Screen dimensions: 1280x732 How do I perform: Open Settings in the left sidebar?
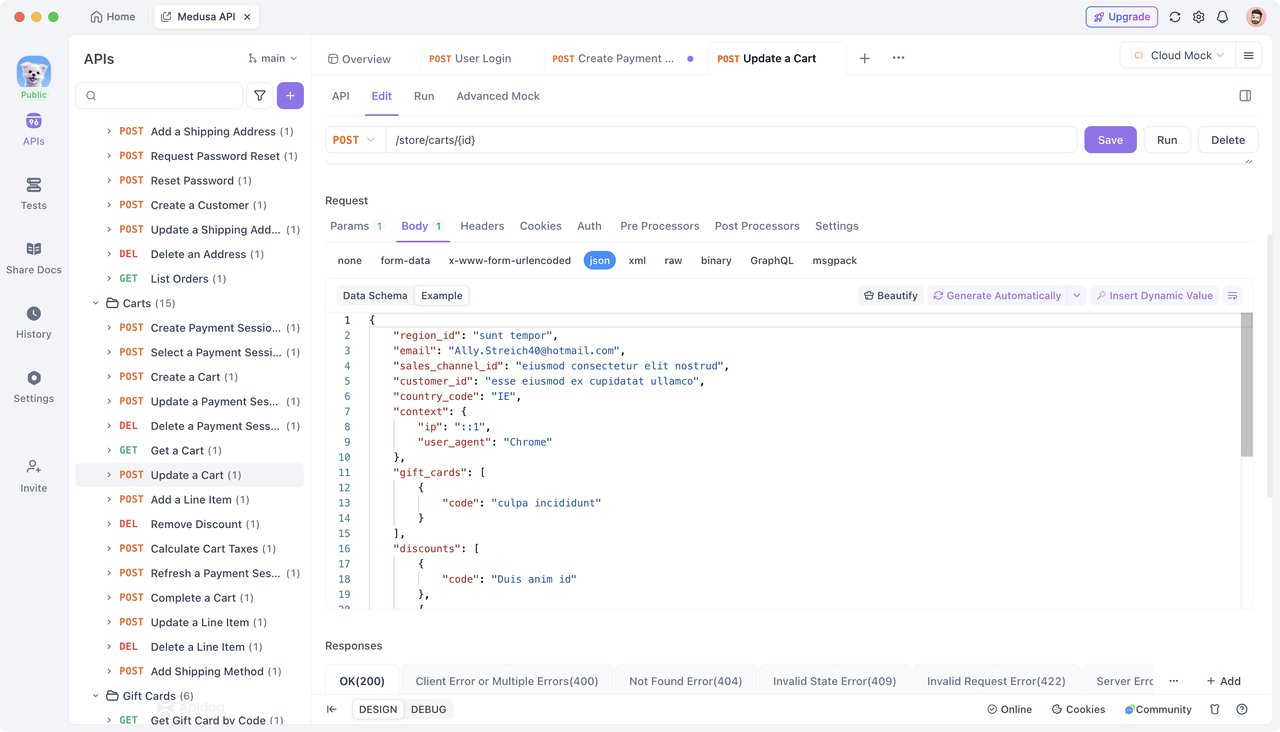click(33, 386)
